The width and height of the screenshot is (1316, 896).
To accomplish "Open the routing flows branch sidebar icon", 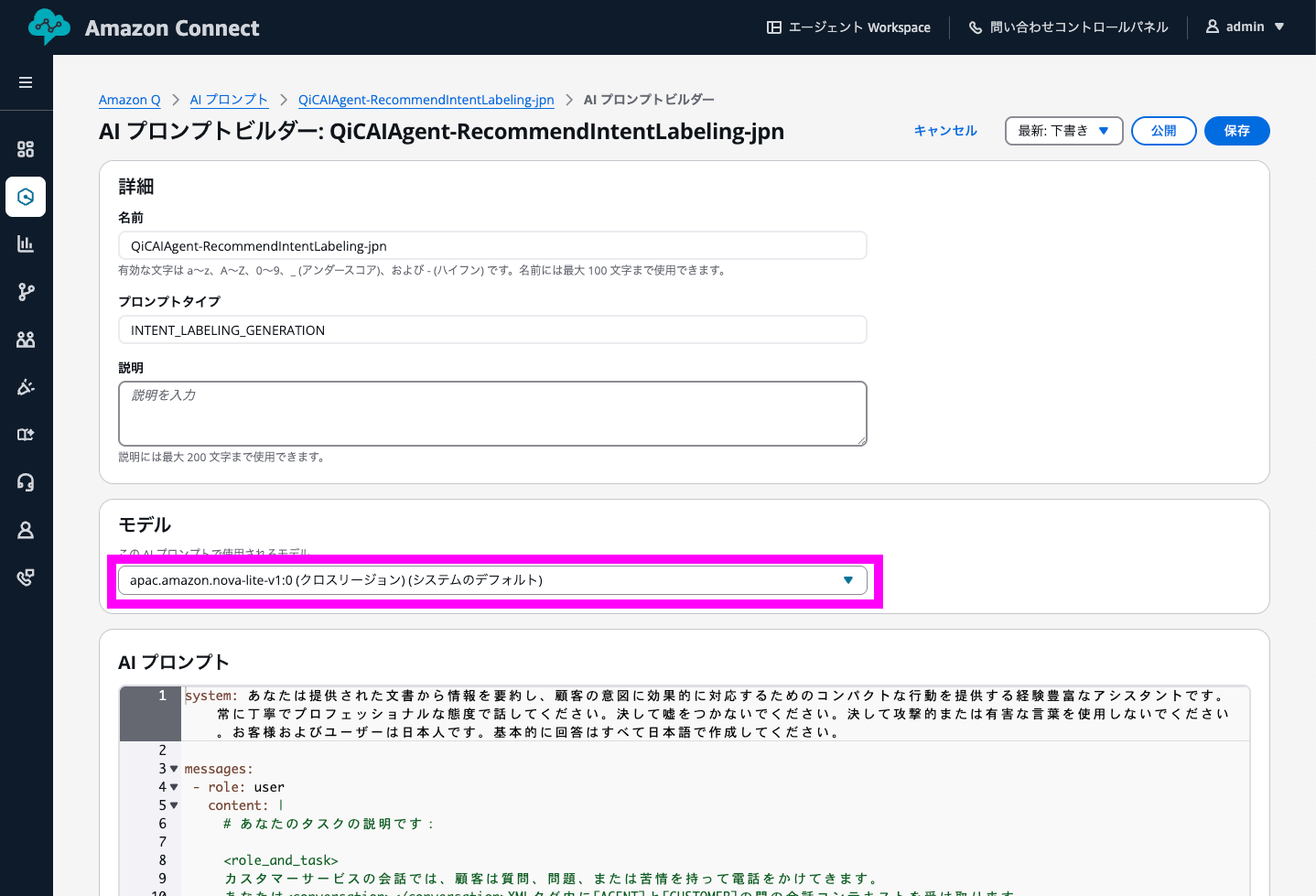I will 26,292.
